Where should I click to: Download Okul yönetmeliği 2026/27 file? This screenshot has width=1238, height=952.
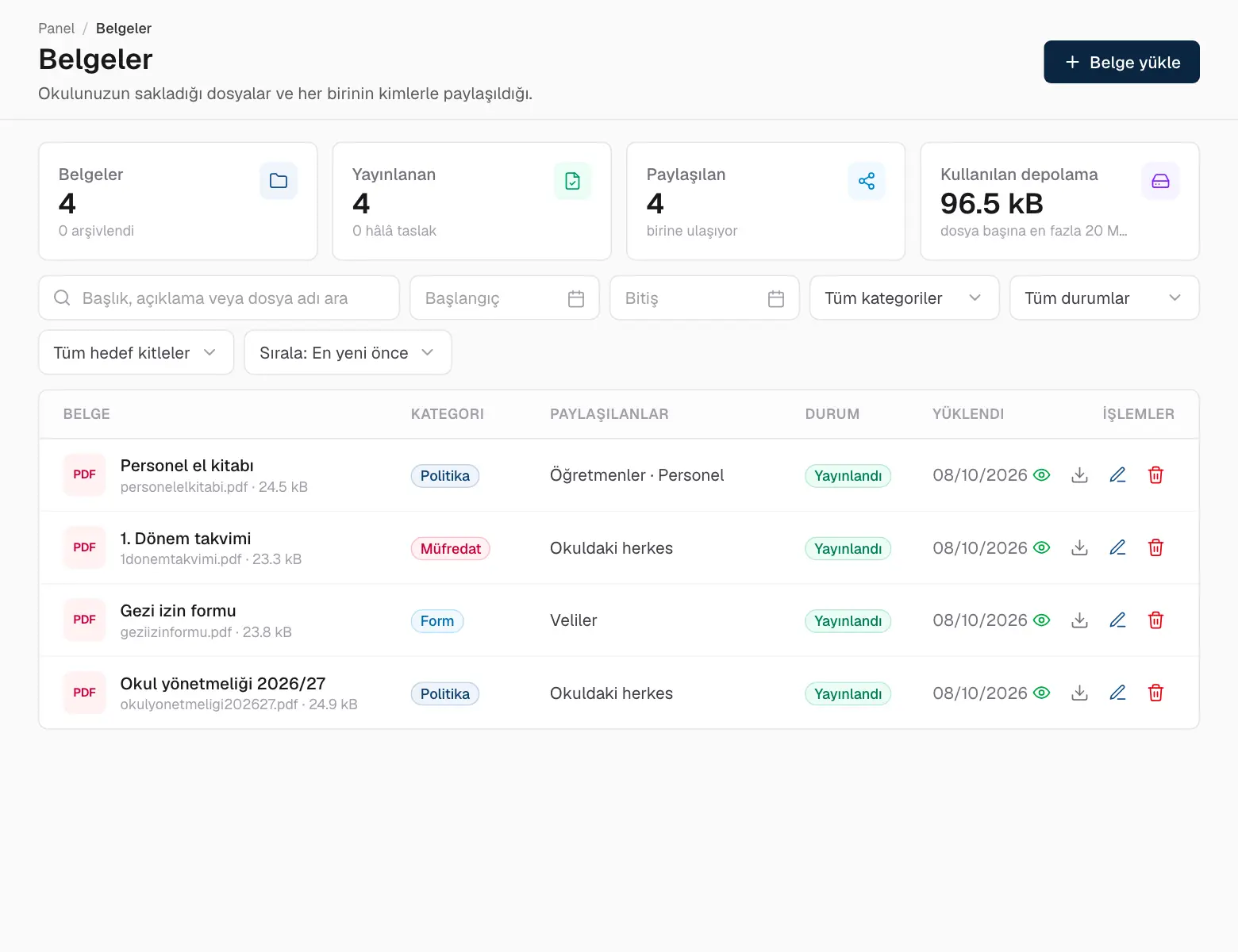point(1079,693)
